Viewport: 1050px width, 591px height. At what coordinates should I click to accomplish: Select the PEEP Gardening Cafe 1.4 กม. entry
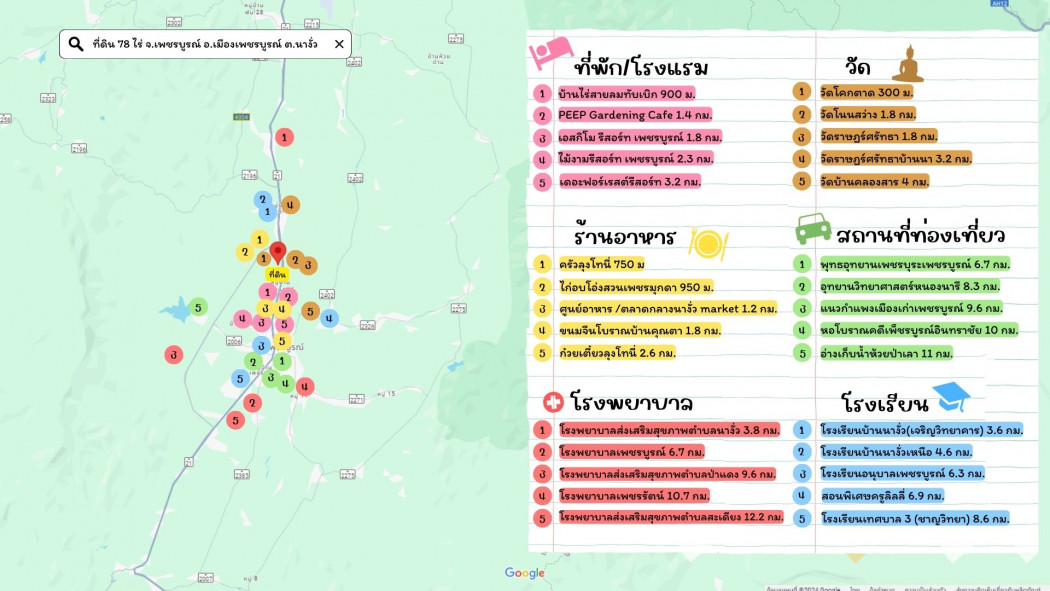(x=634, y=115)
